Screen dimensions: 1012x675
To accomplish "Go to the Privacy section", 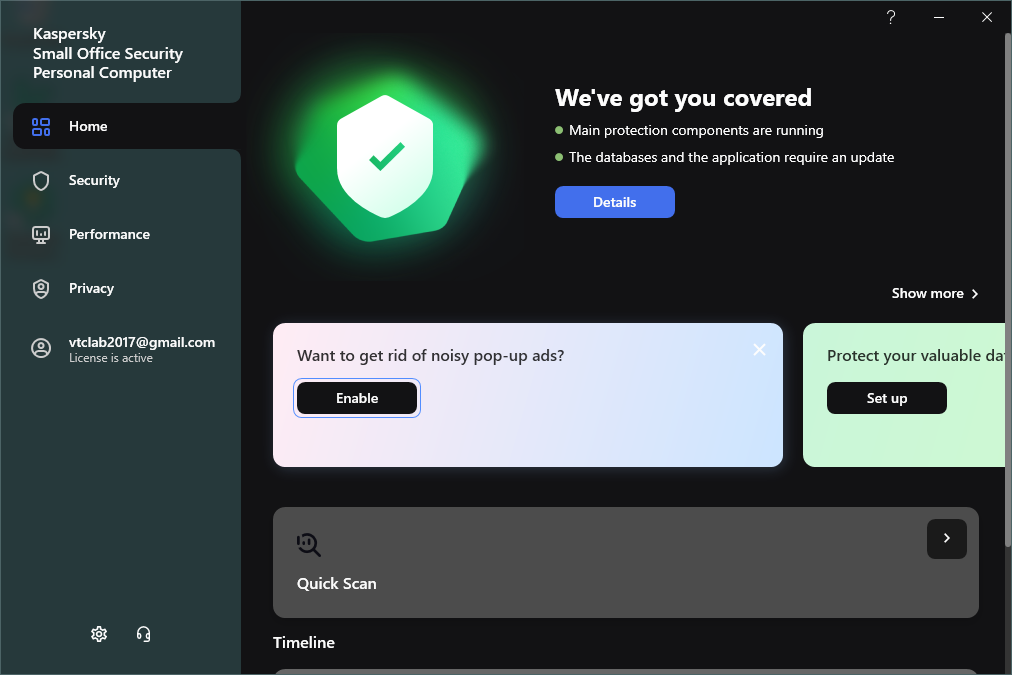I will click(91, 289).
